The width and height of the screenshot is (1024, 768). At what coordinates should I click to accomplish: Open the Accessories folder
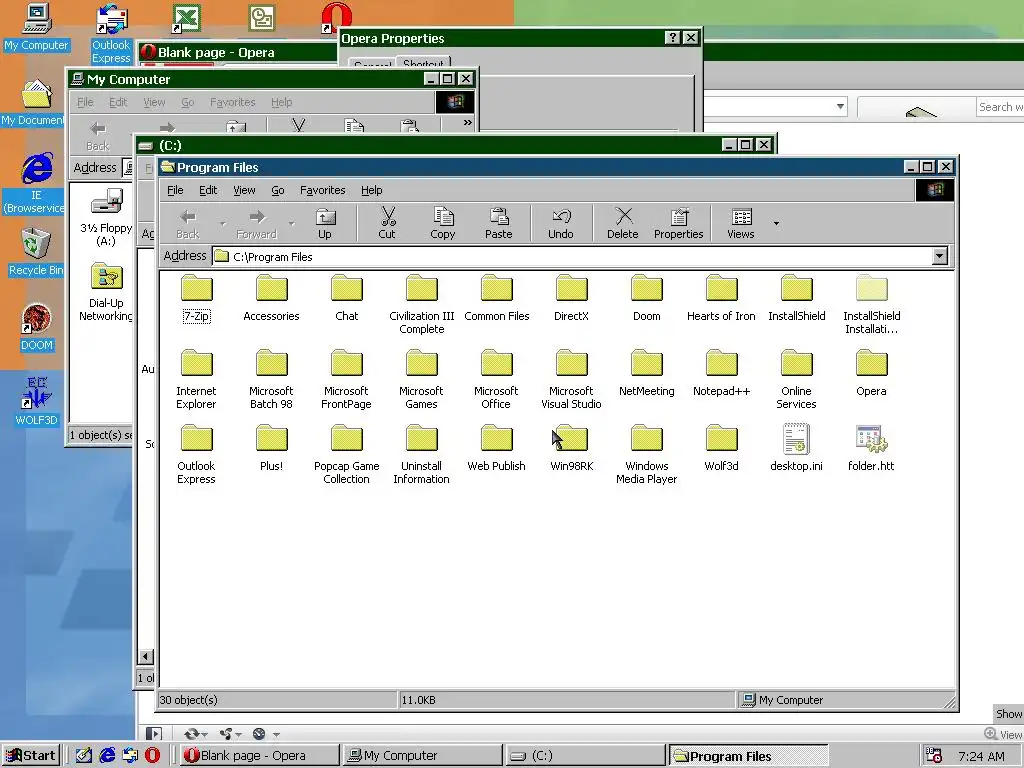point(271,299)
